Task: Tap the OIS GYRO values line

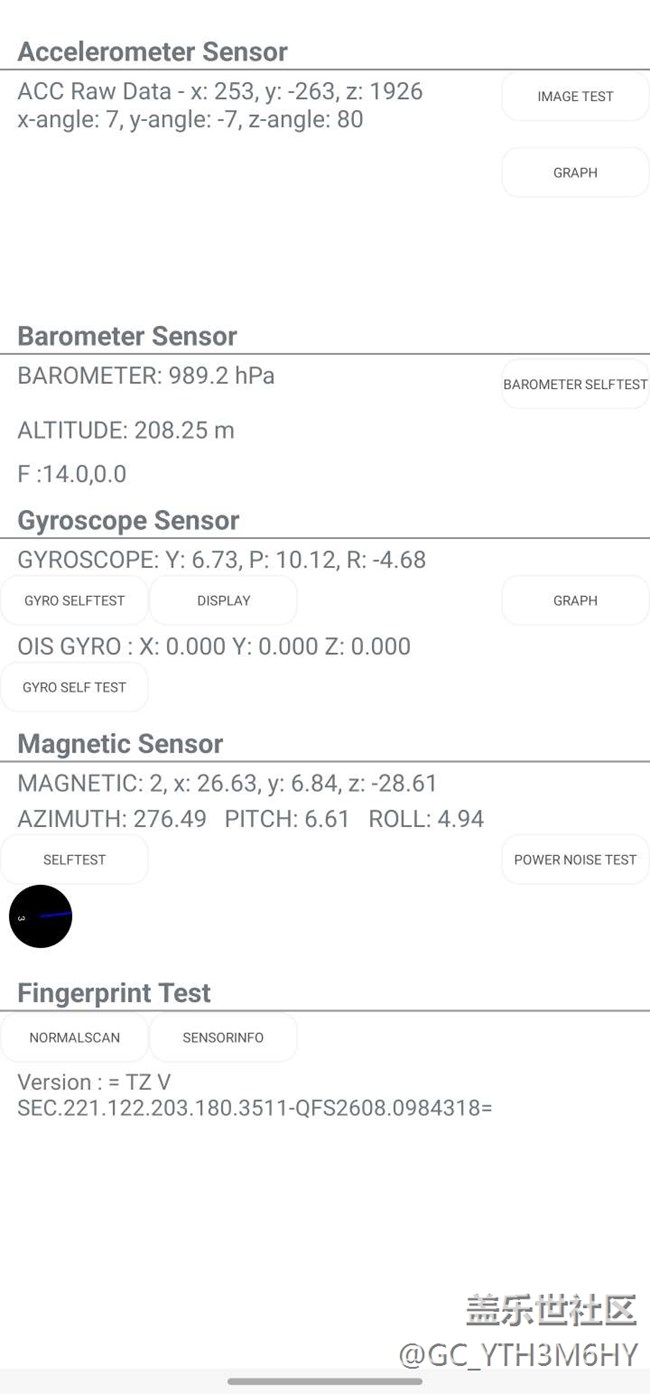Action: 214,647
